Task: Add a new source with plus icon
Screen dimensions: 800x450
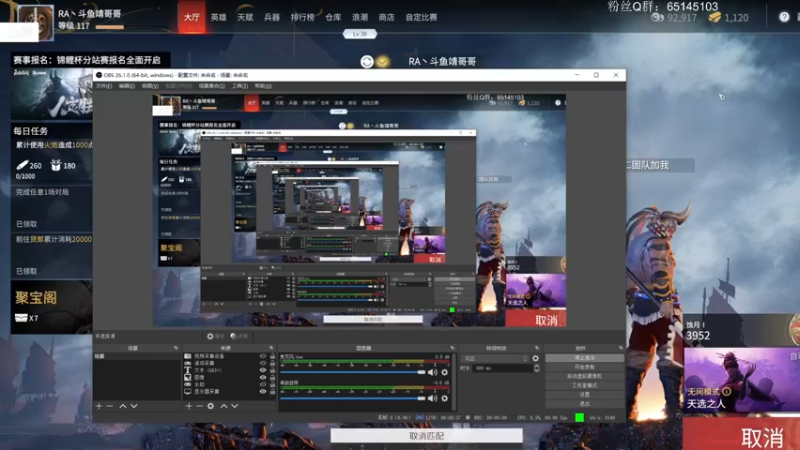Action: [189, 406]
